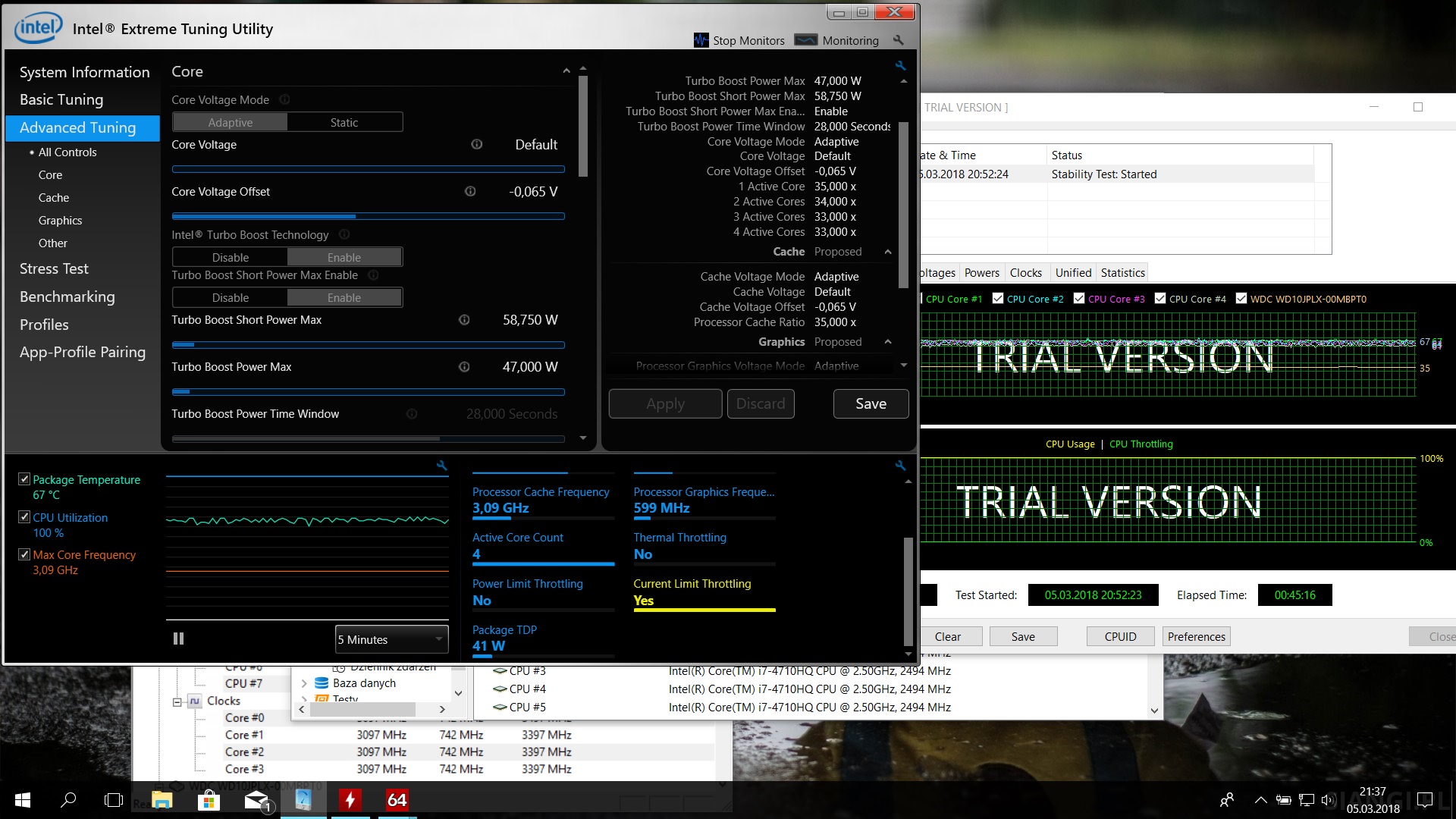Viewport: 1456px width, 819px height.
Task: Open info icon for Core Voltage
Action: tap(477, 144)
